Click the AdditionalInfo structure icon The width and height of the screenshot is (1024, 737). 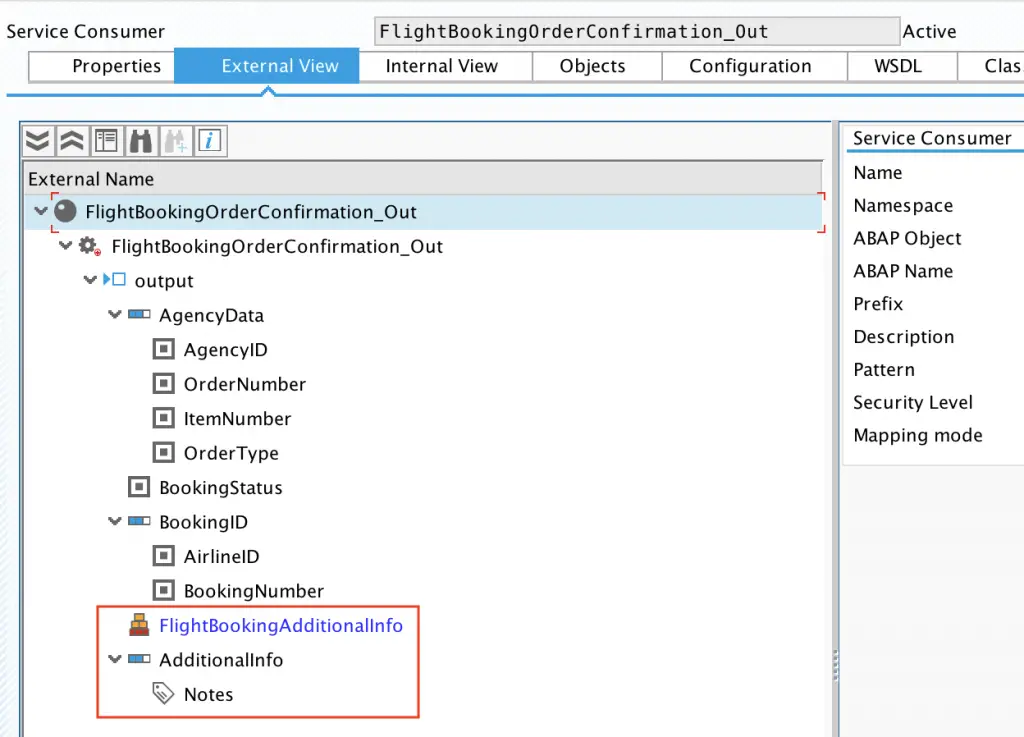coord(139,659)
